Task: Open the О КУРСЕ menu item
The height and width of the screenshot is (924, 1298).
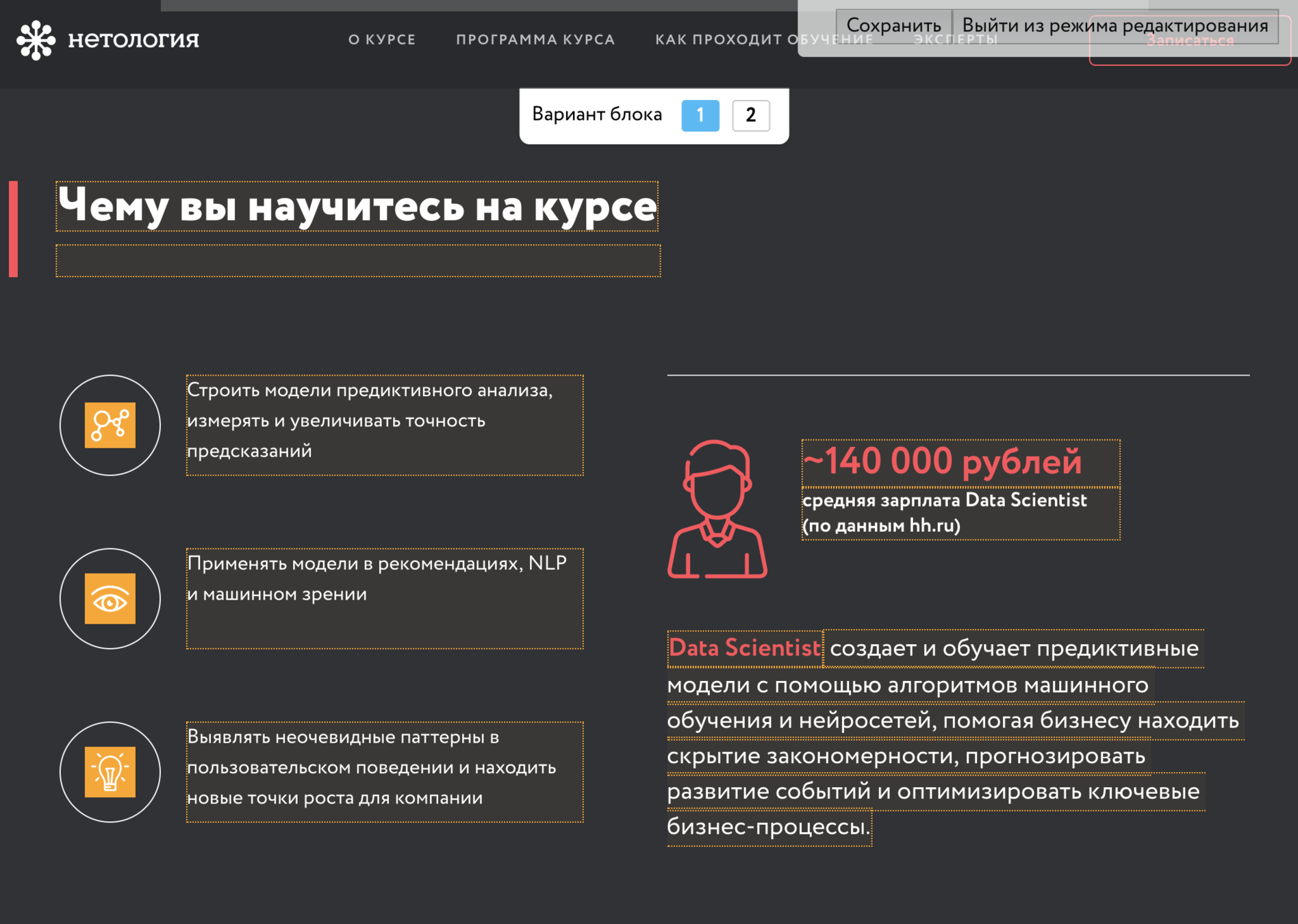Action: tap(382, 40)
